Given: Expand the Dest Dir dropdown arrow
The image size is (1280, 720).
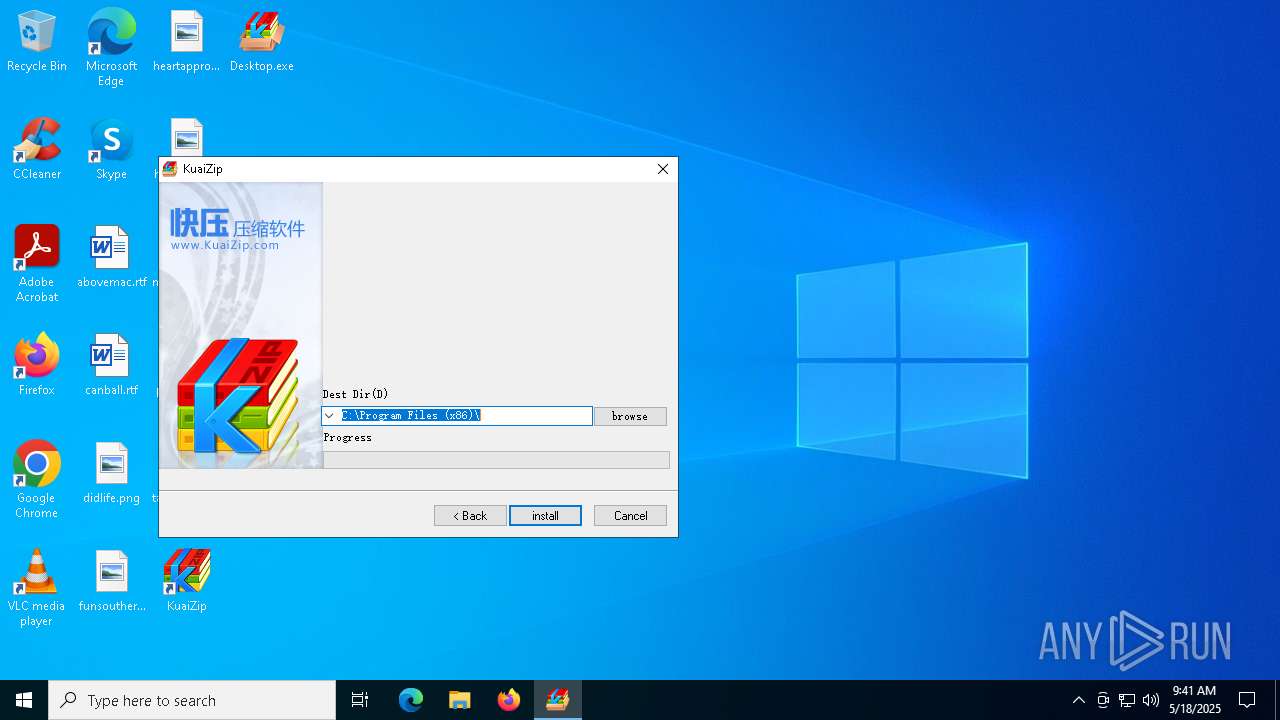Looking at the screenshot, I should click(330, 416).
